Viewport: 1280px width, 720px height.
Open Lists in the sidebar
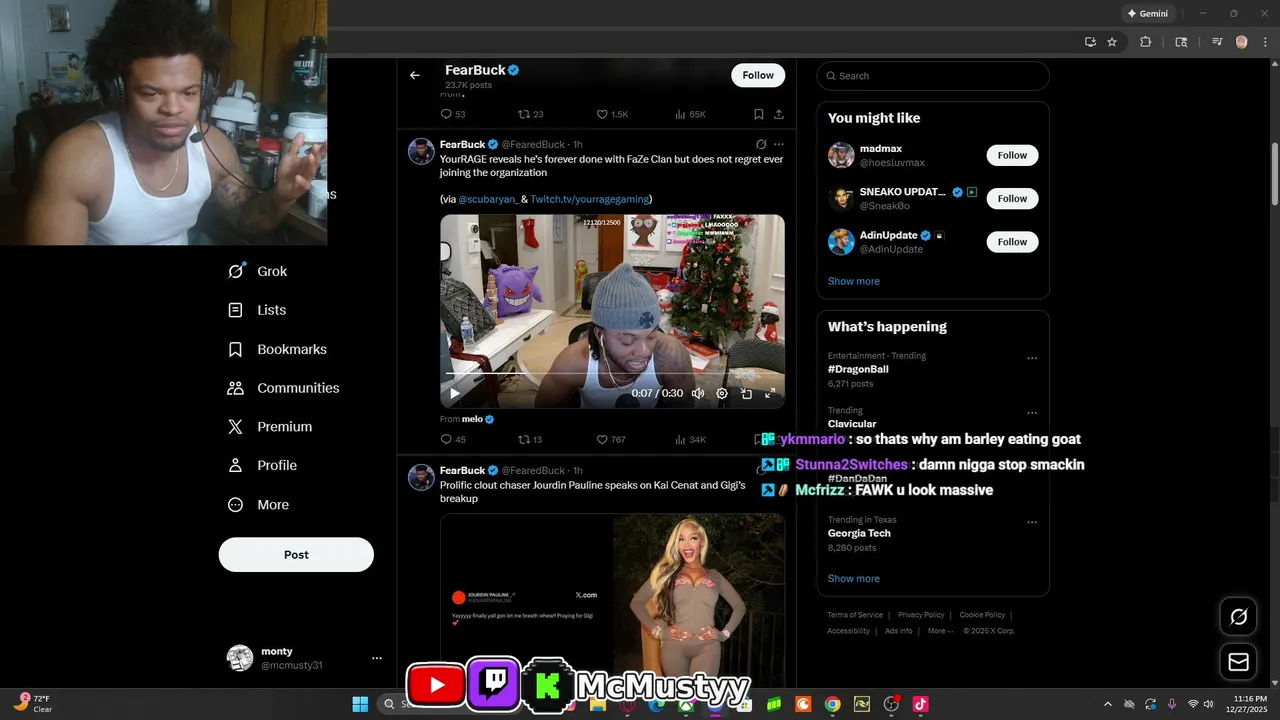(257, 310)
